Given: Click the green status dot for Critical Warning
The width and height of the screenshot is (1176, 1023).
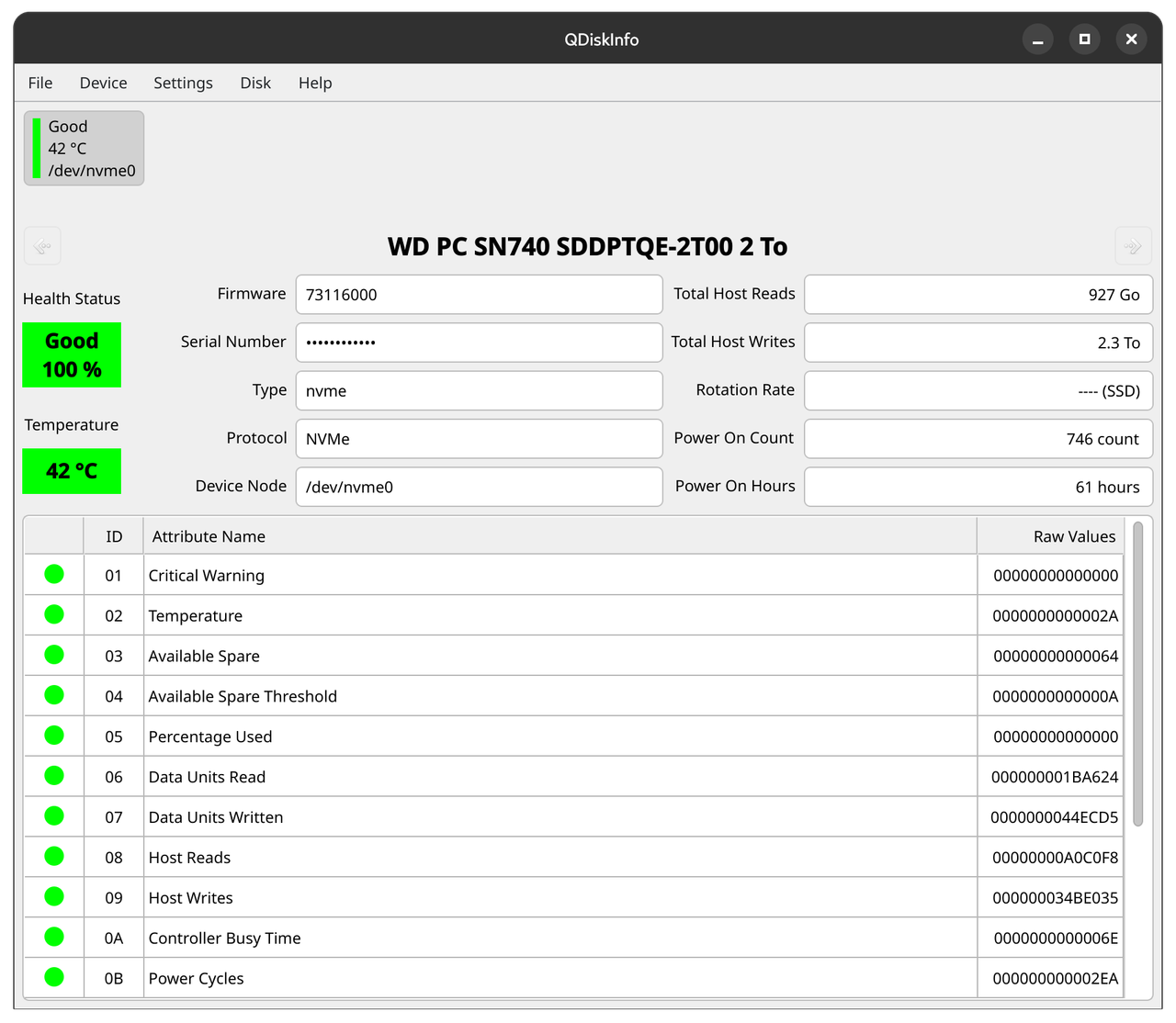Looking at the screenshot, I should (x=54, y=575).
